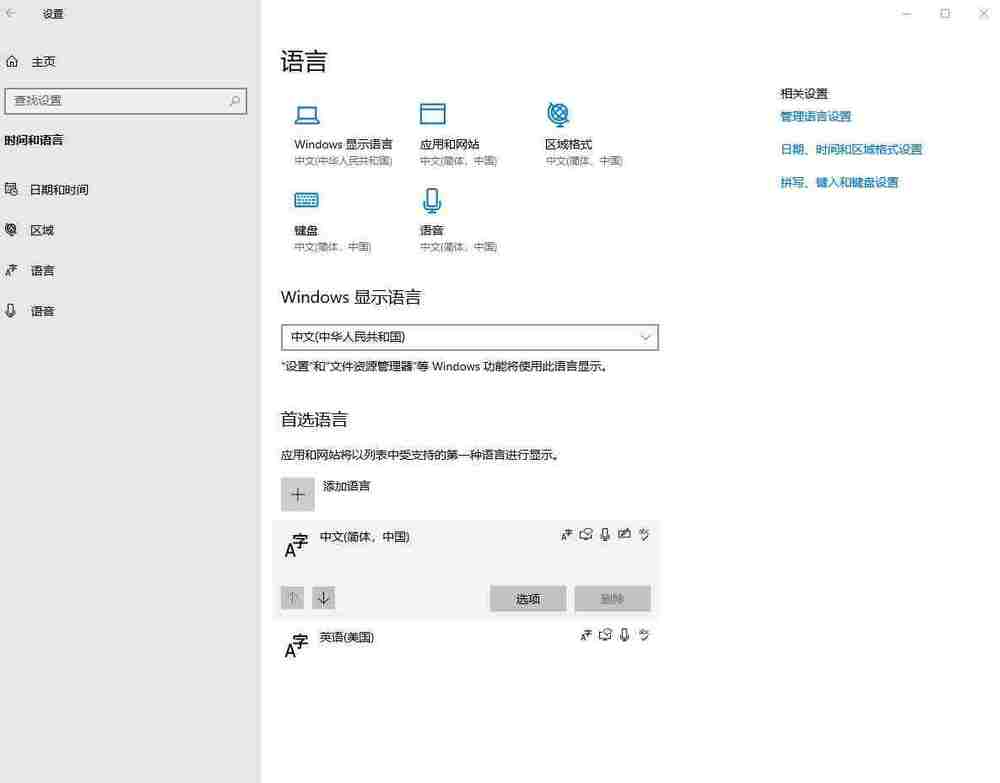Screen dimensions: 1000x783
Task: Click the 应用和网站 window icon
Action: (x=432, y=114)
